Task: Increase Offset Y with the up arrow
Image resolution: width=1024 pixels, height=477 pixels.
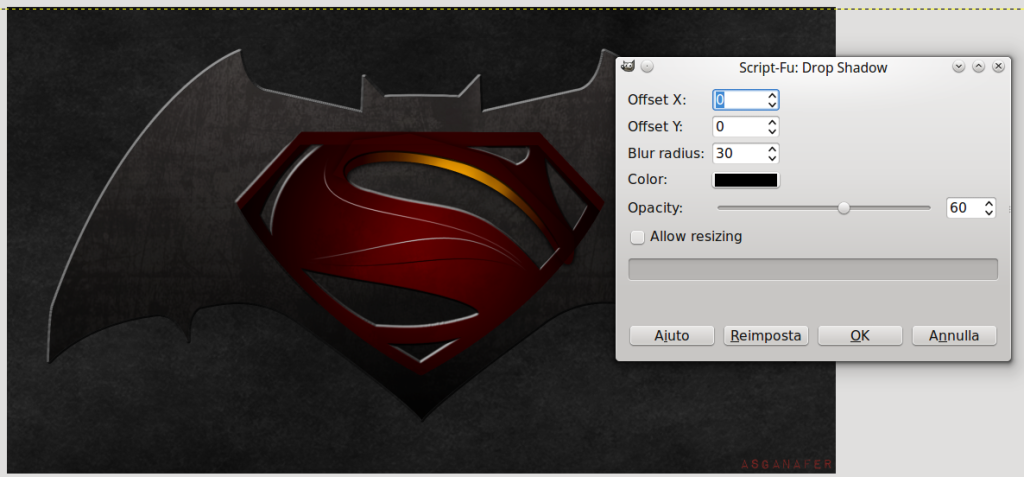Action: pyautogui.click(x=773, y=122)
